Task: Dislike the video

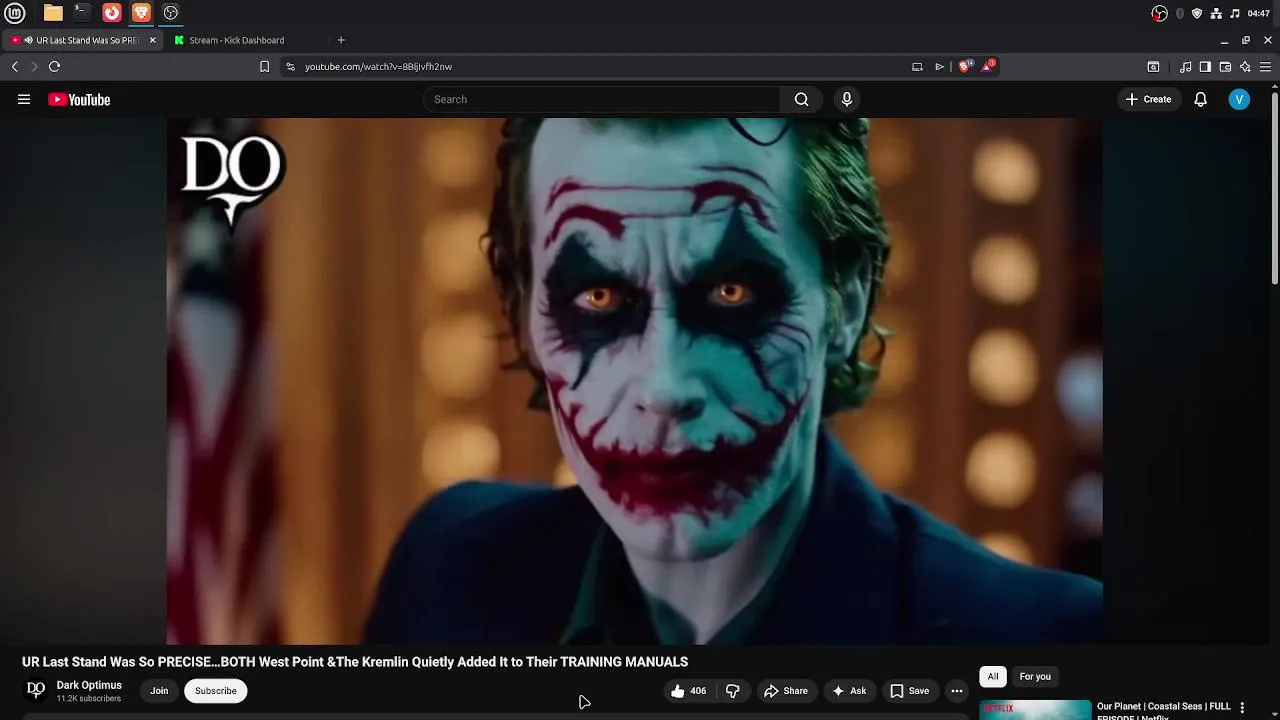Action: click(x=732, y=691)
